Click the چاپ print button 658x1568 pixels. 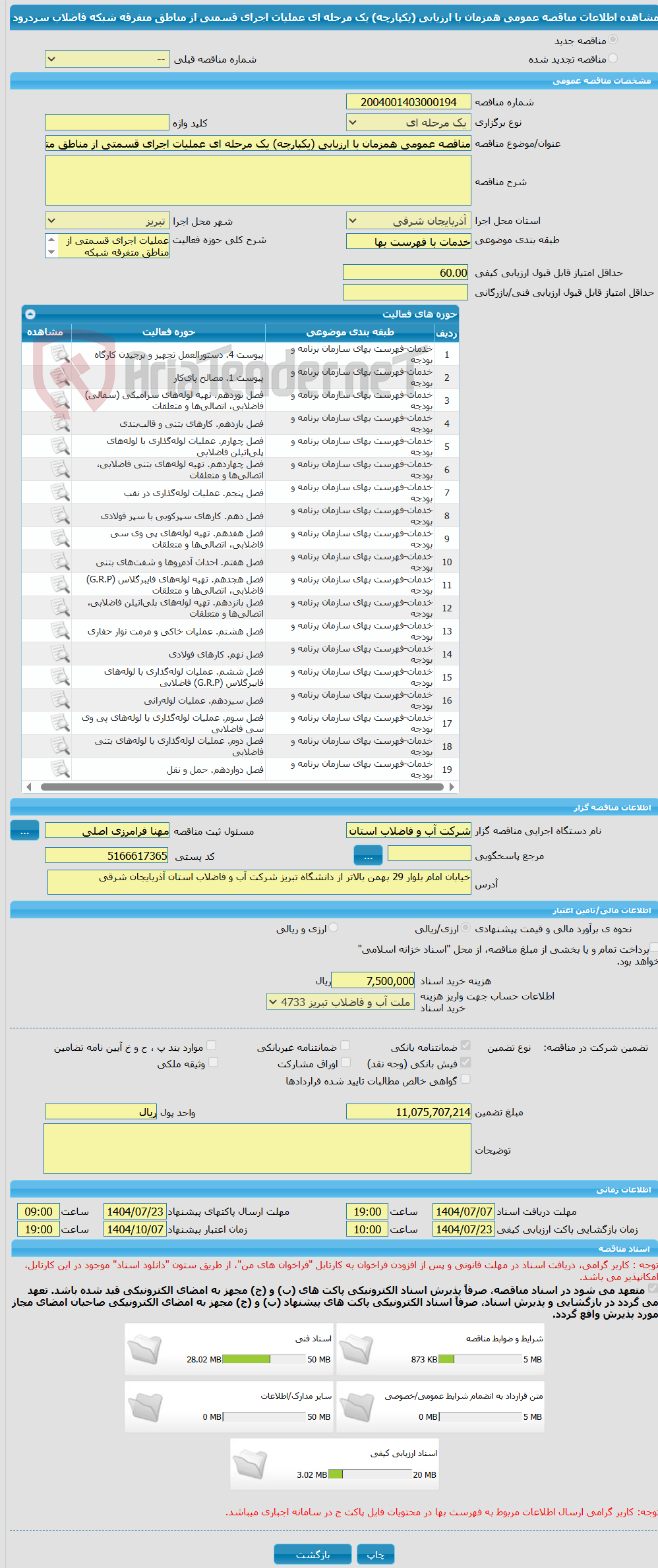click(376, 1554)
